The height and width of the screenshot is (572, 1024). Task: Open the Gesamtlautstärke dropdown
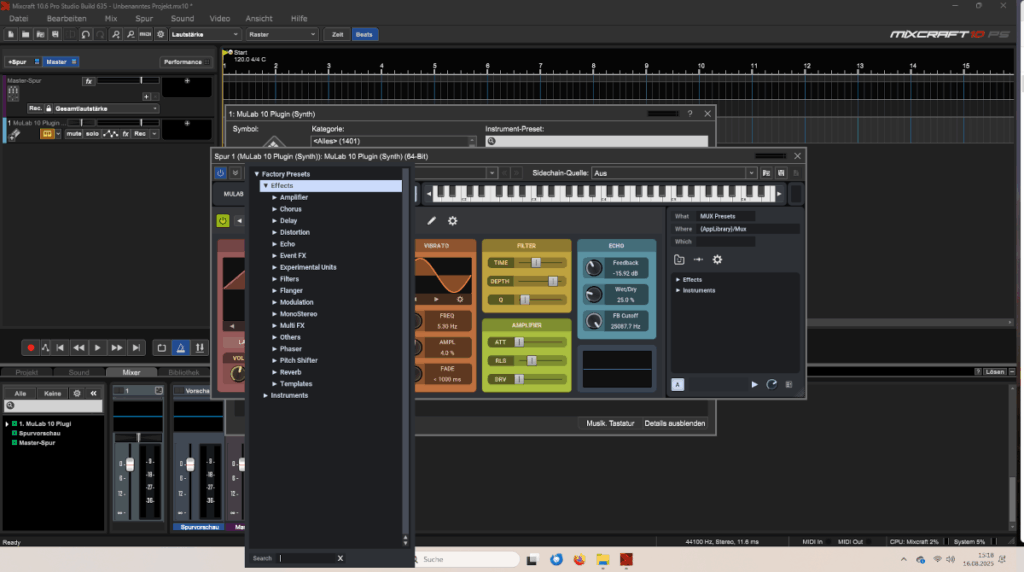[x=106, y=108]
